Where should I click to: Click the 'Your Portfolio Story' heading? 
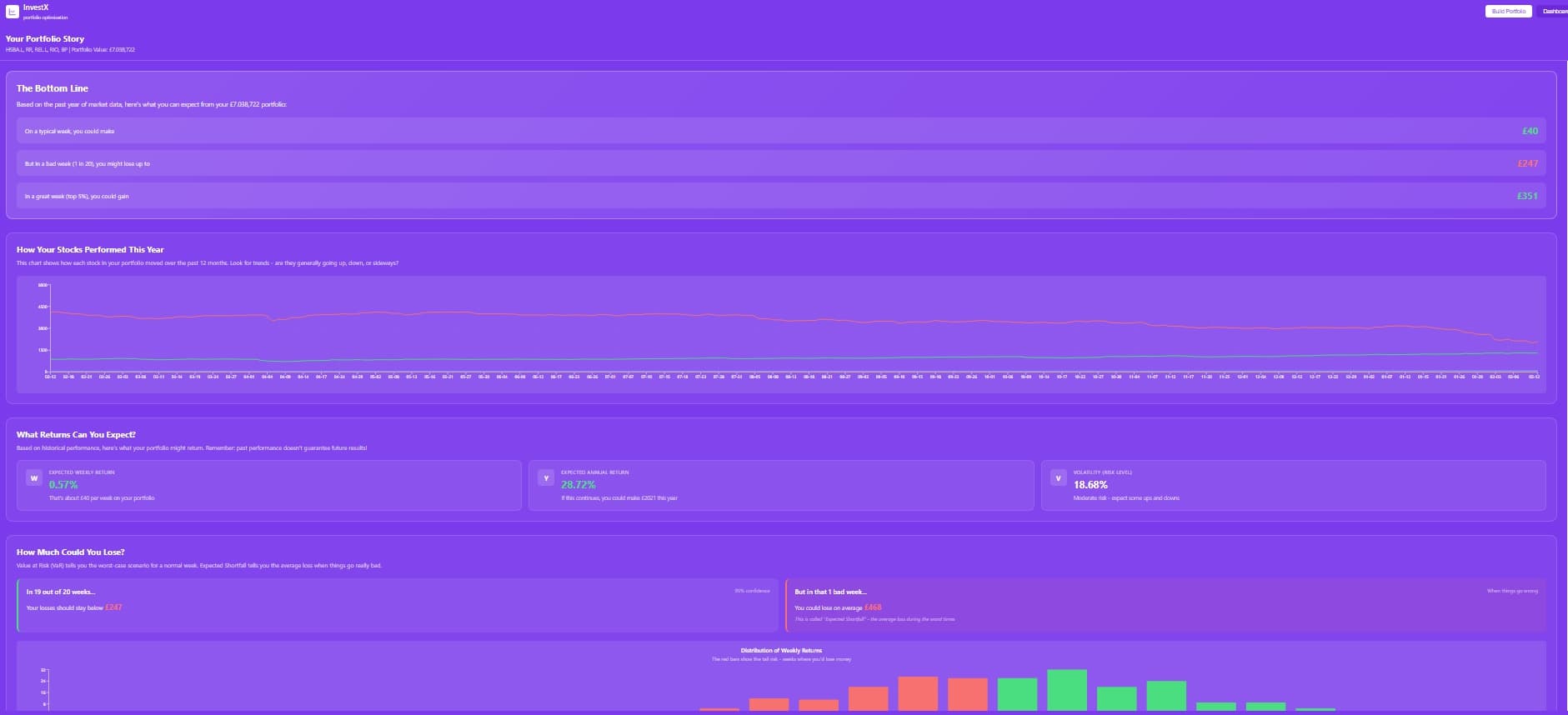[45, 39]
